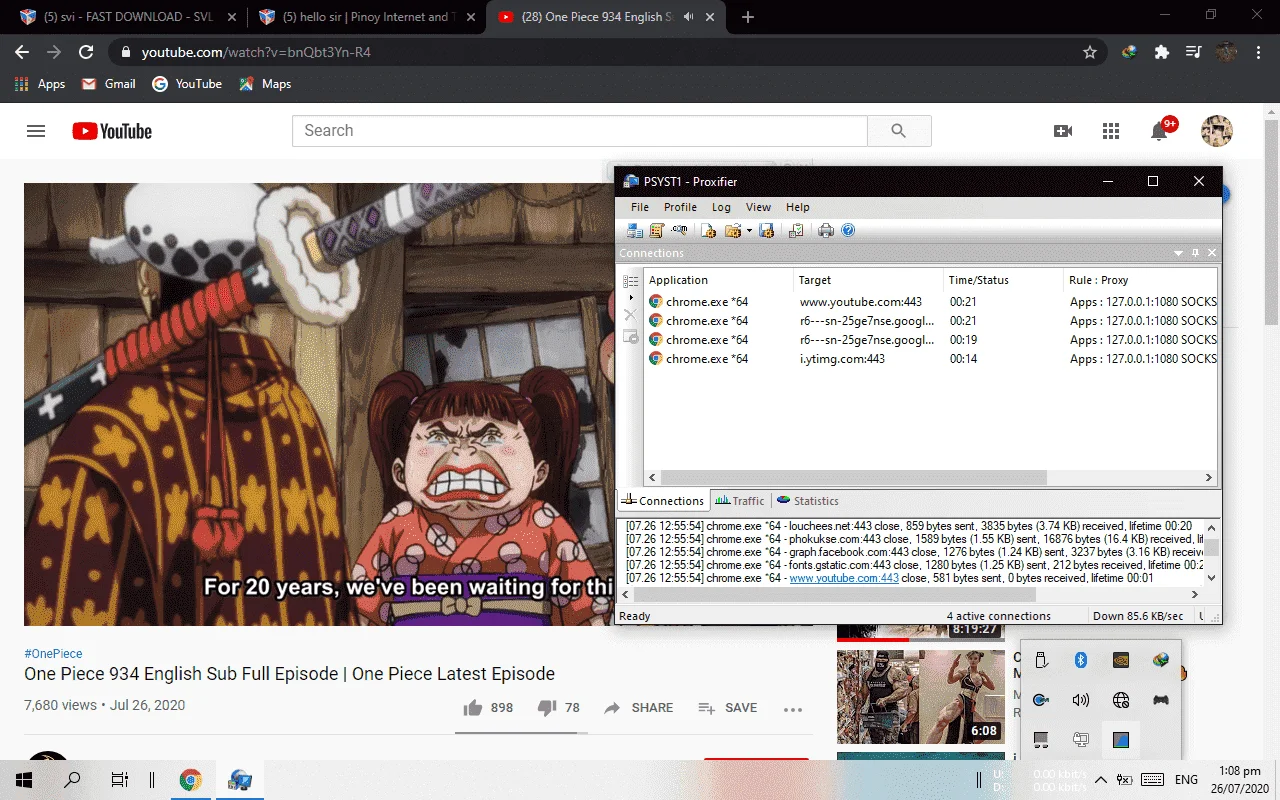Click the SHARE button under the video
Image resolution: width=1280 pixels, height=800 pixels.
coord(638,708)
